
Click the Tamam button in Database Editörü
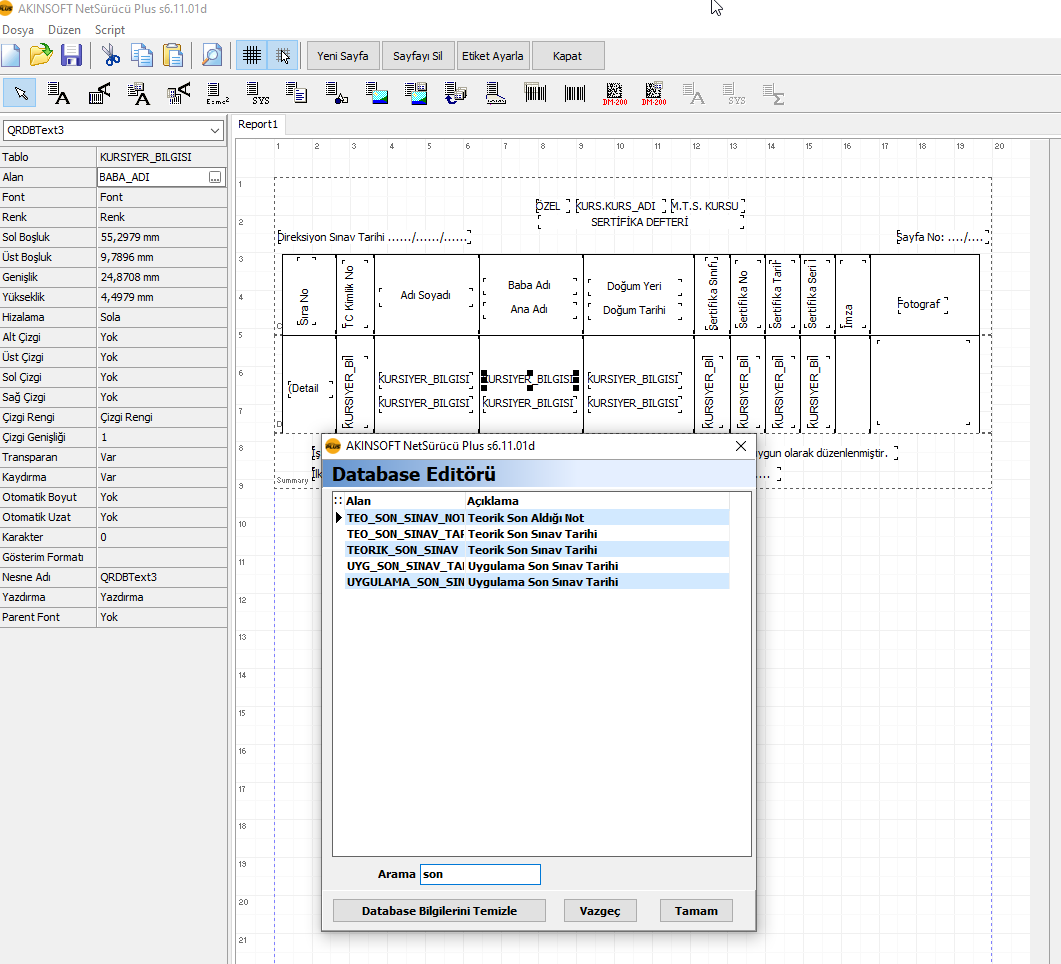[695, 910]
